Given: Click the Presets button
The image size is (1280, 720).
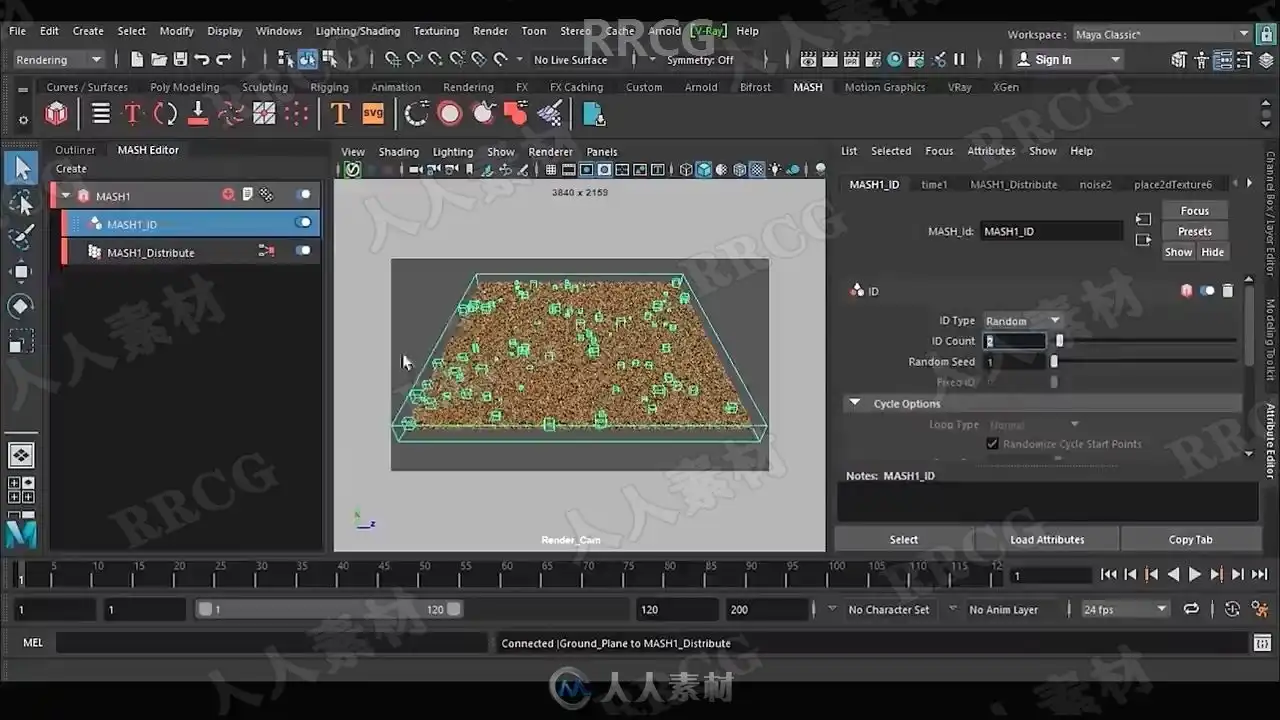Looking at the screenshot, I should [1195, 231].
